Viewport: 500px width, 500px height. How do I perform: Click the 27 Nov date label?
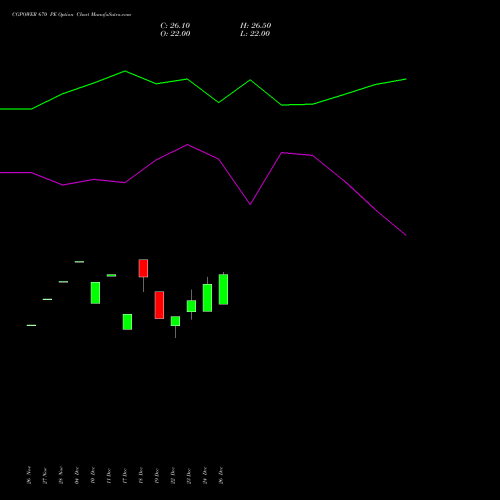point(45,475)
